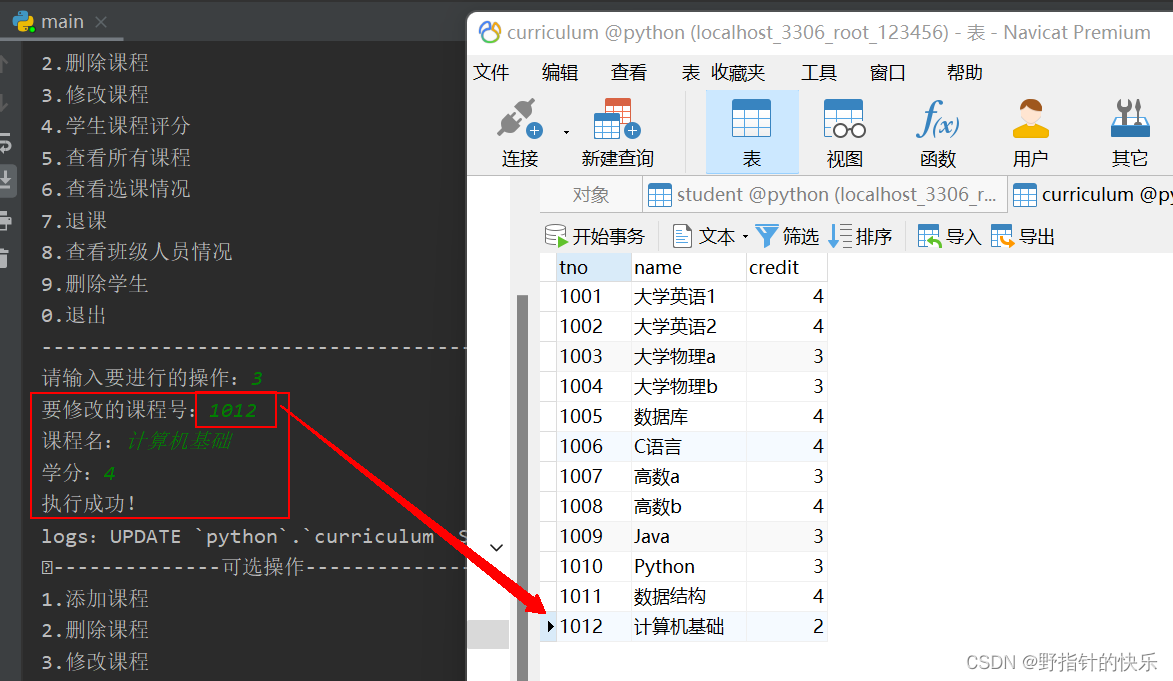The image size is (1173, 681).
Task: Open the 编辑 menu
Action: [x=560, y=73]
